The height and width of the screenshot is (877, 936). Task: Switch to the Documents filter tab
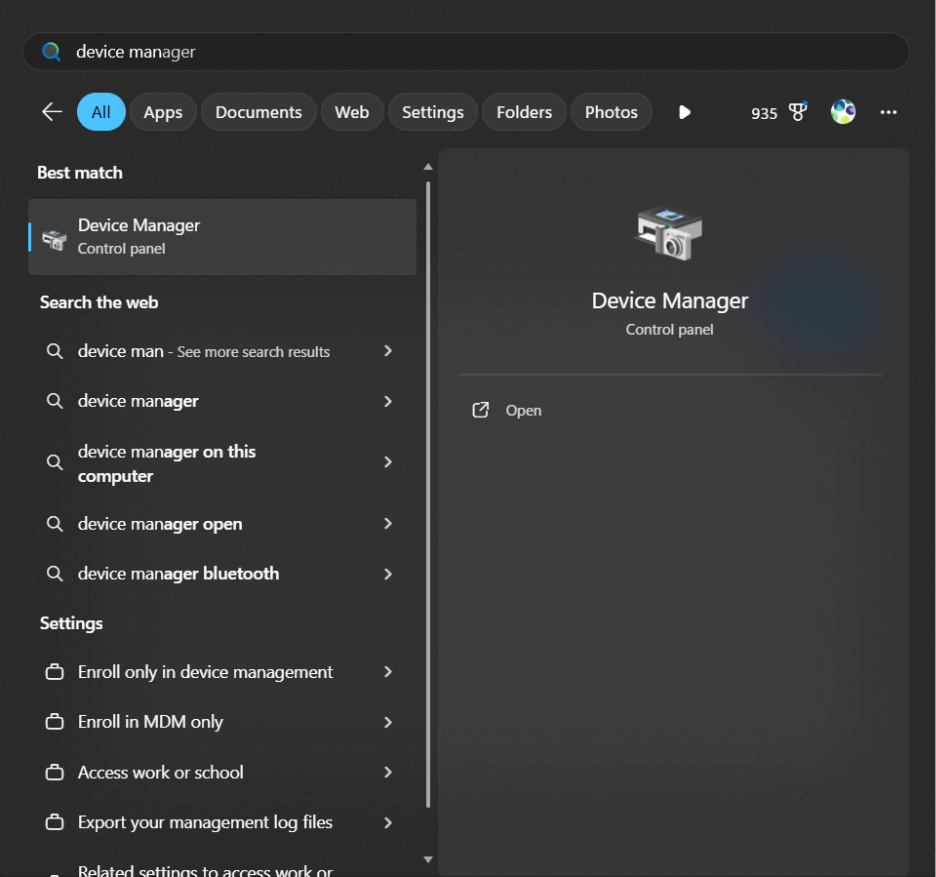(258, 112)
